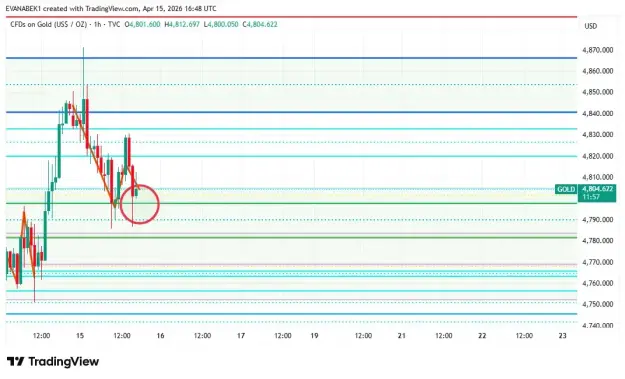Click the 4,830.000 price axis label

click(x=597, y=135)
